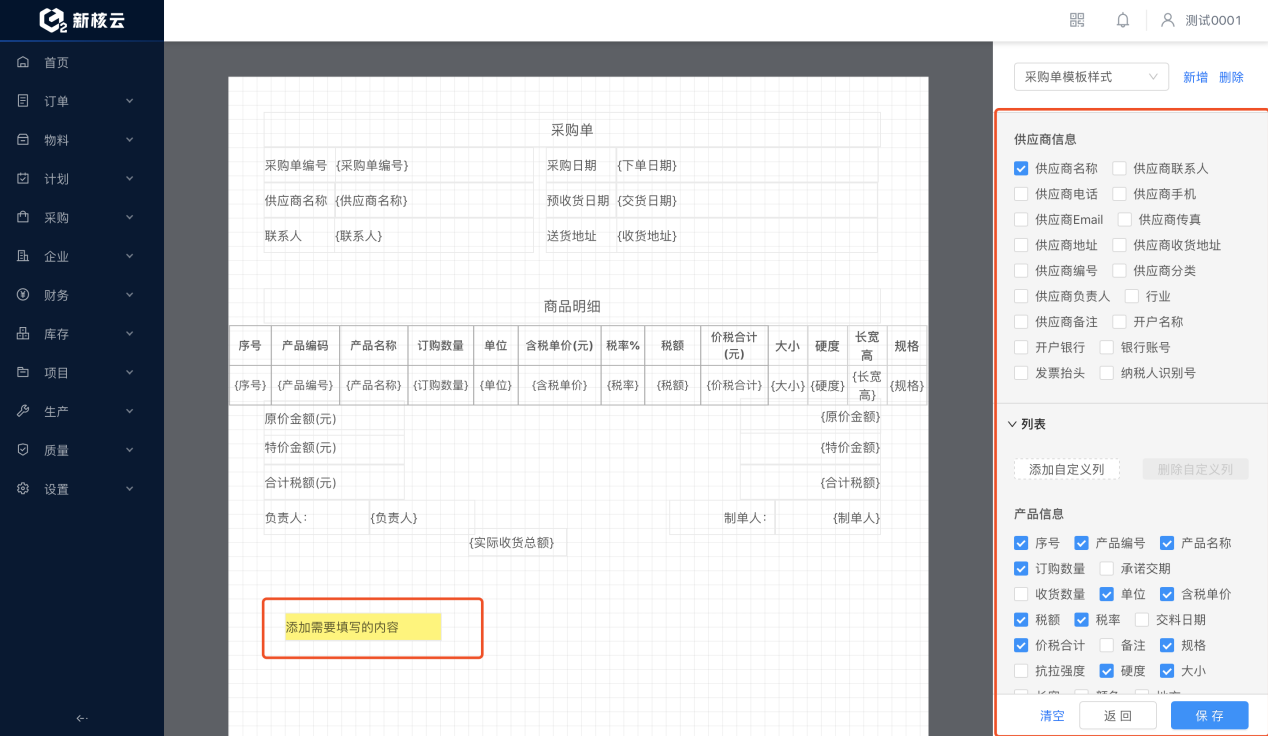The width and height of the screenshot is (1268, 736).
Task: Check 纳税人识别号 checkbox
Action: (x=1107, y=373)
